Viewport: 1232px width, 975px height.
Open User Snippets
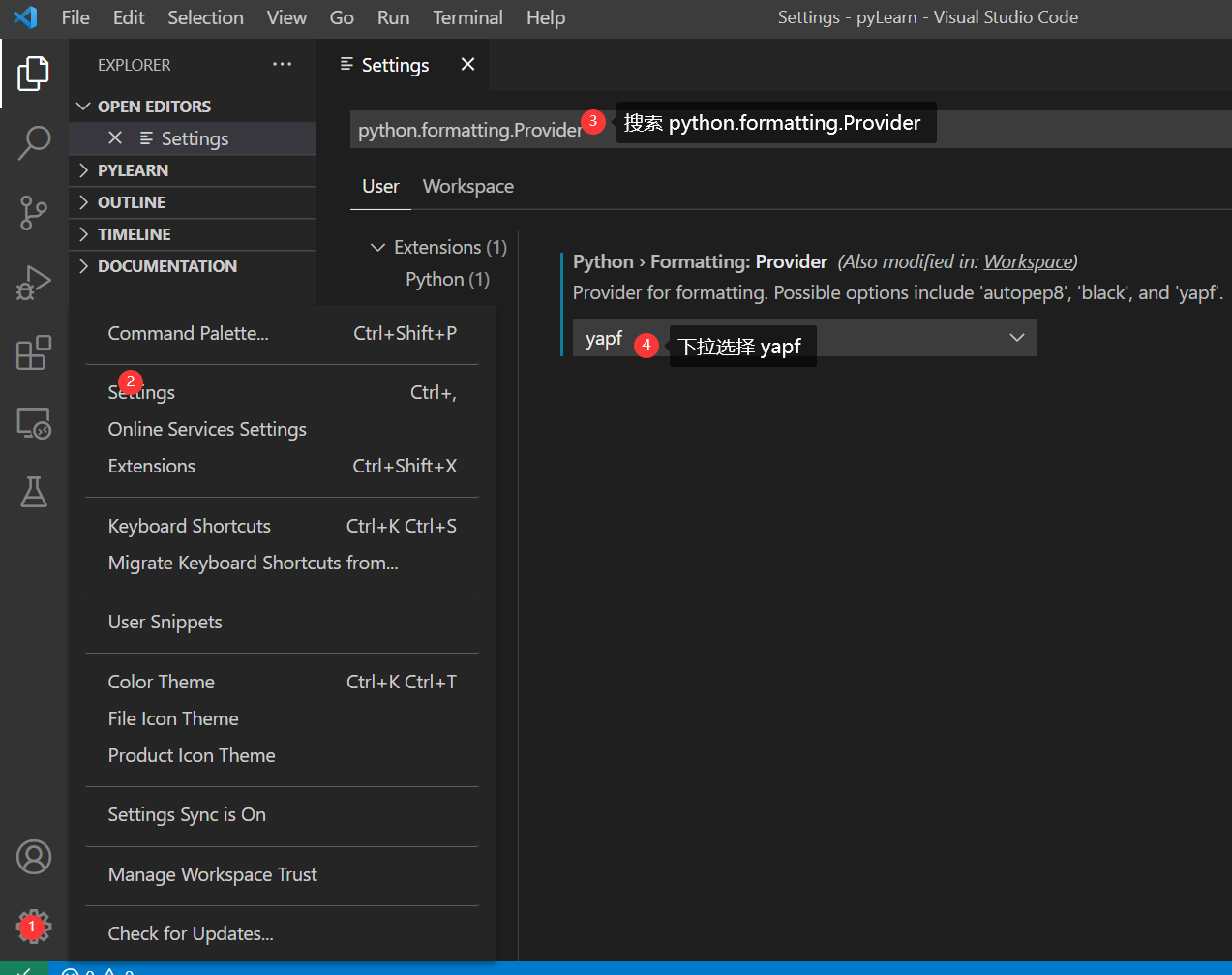coord(282,622)
